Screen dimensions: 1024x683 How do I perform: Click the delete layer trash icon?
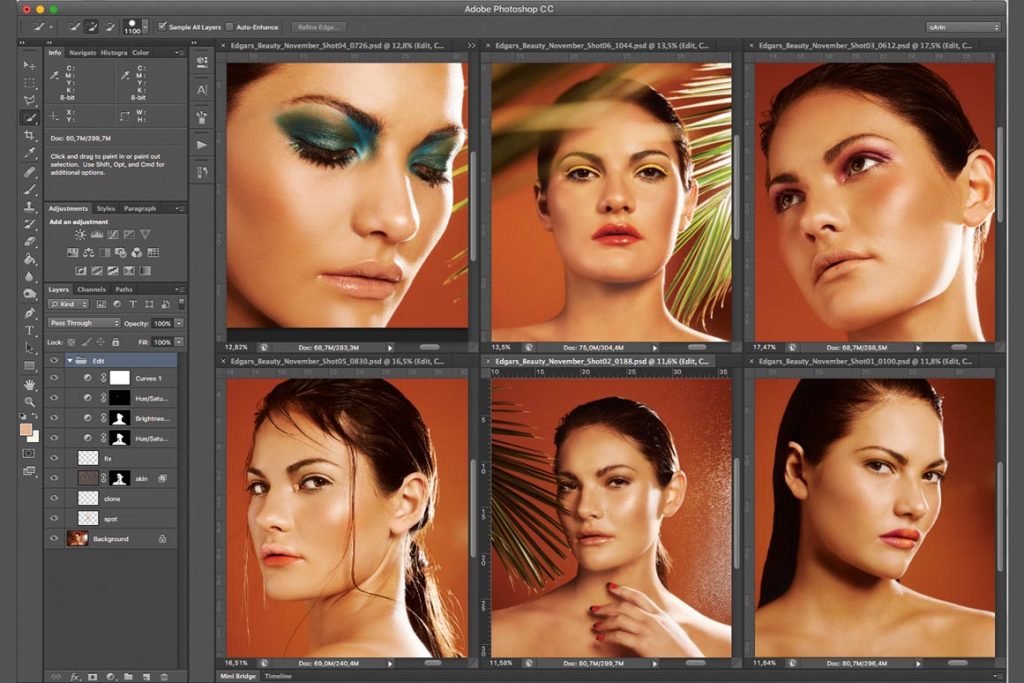coord(163,675)
